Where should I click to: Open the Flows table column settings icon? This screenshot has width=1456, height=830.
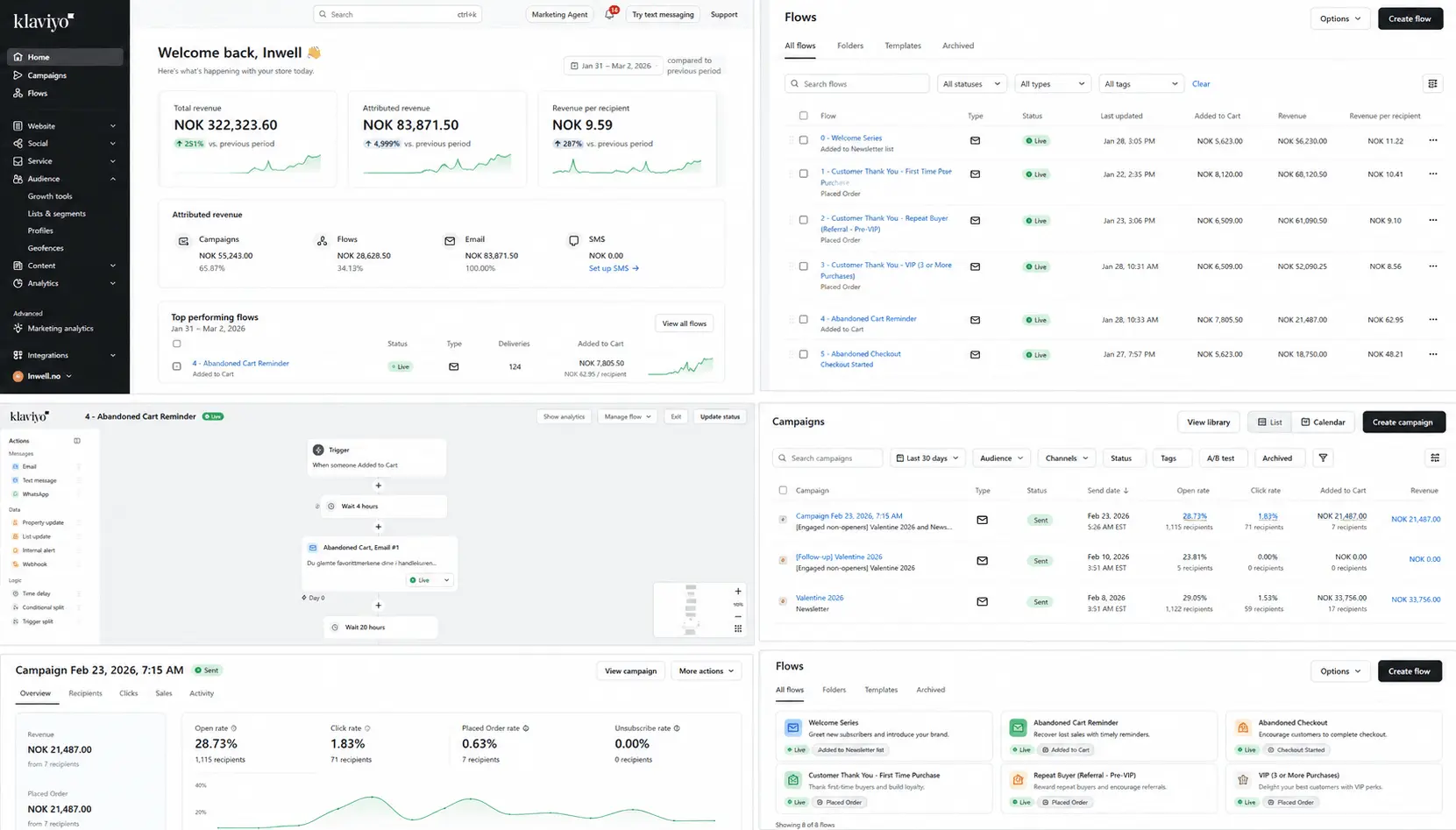click(x=1432, y=84)
